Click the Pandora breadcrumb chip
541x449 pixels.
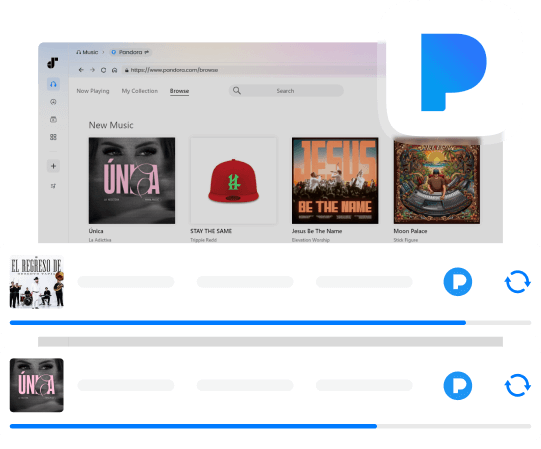(x=130, y=52)
